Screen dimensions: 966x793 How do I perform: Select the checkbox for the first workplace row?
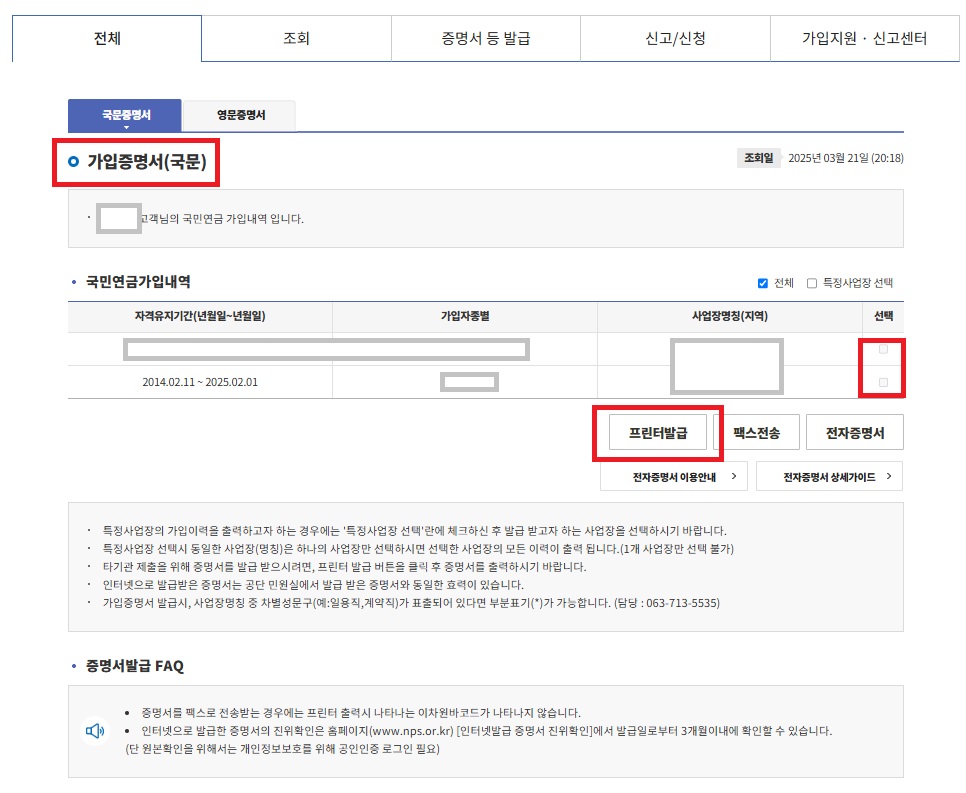pyautogui.click(x=882, y=350)
